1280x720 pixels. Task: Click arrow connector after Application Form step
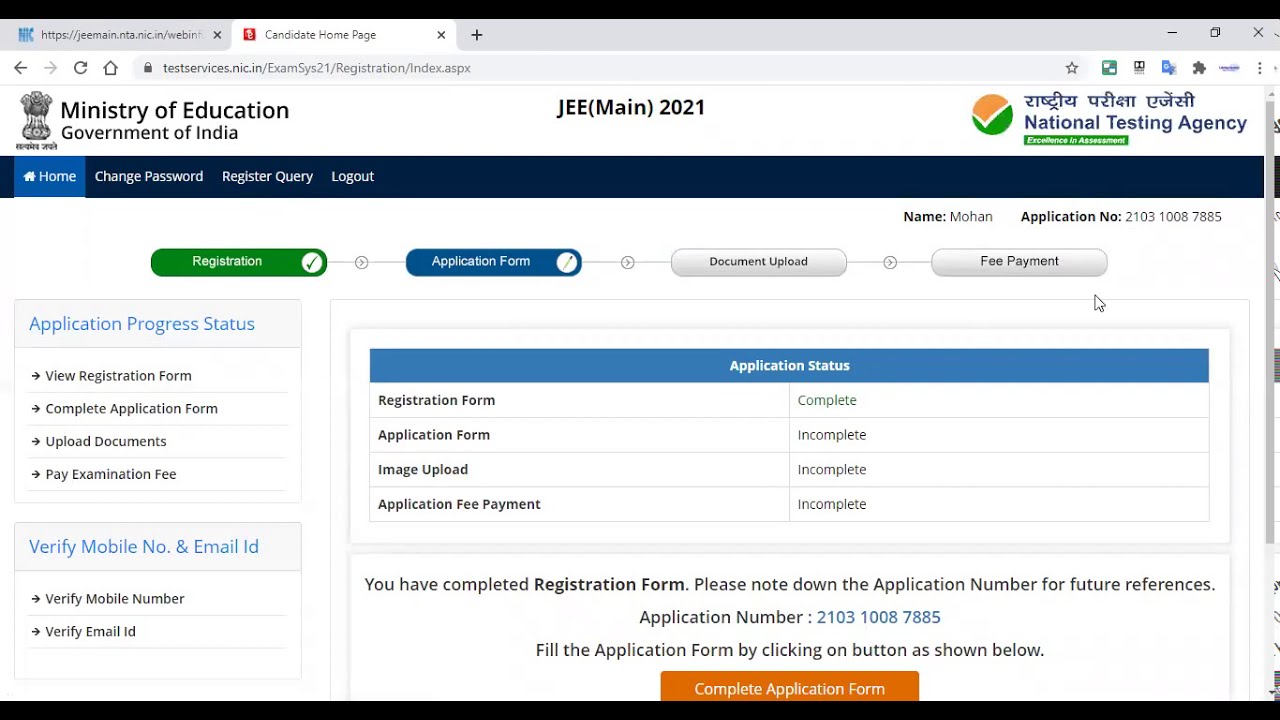tap(627, 262)
